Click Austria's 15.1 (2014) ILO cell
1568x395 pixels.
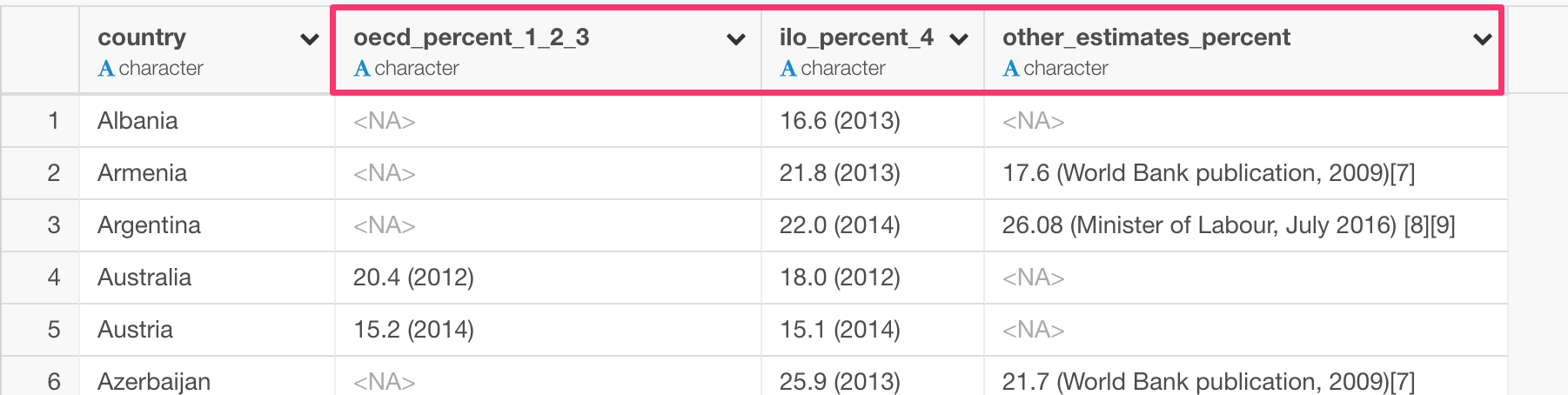(873, 330)
